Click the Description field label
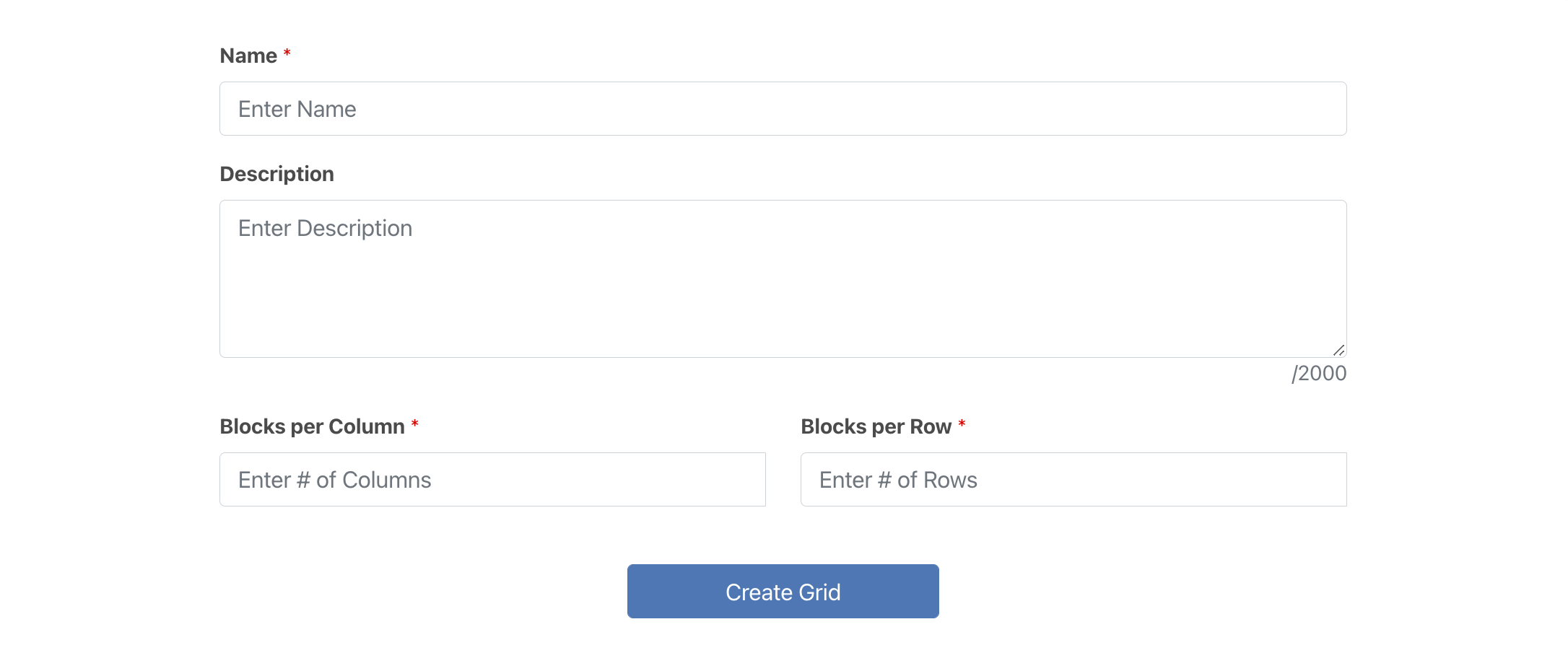 point(276,175)
